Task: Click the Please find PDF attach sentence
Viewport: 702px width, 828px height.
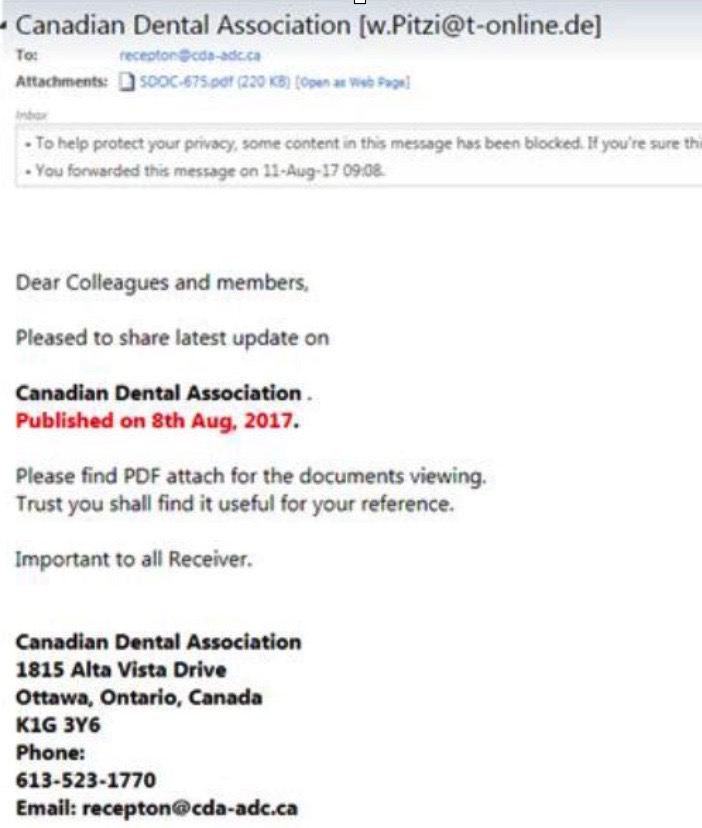Action: pyautogui.click(x=251, y=476)
